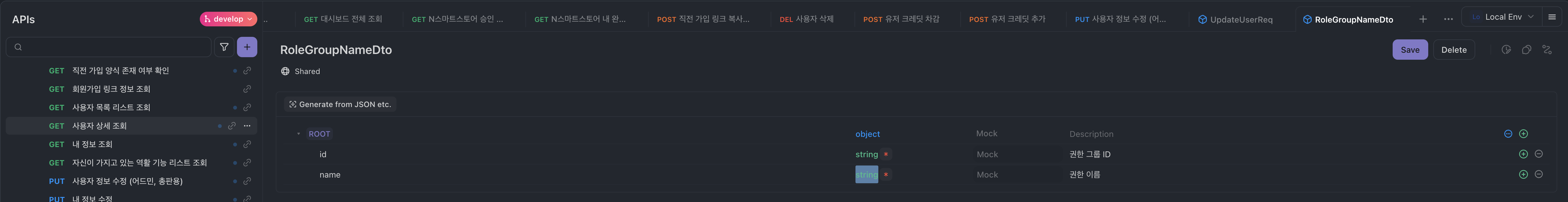Click the purple plus add-new button

point(247,47)
